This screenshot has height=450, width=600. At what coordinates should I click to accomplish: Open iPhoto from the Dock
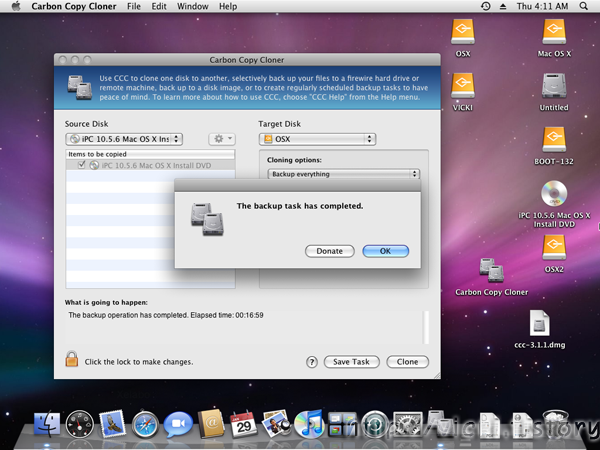[x=276, y=424]
